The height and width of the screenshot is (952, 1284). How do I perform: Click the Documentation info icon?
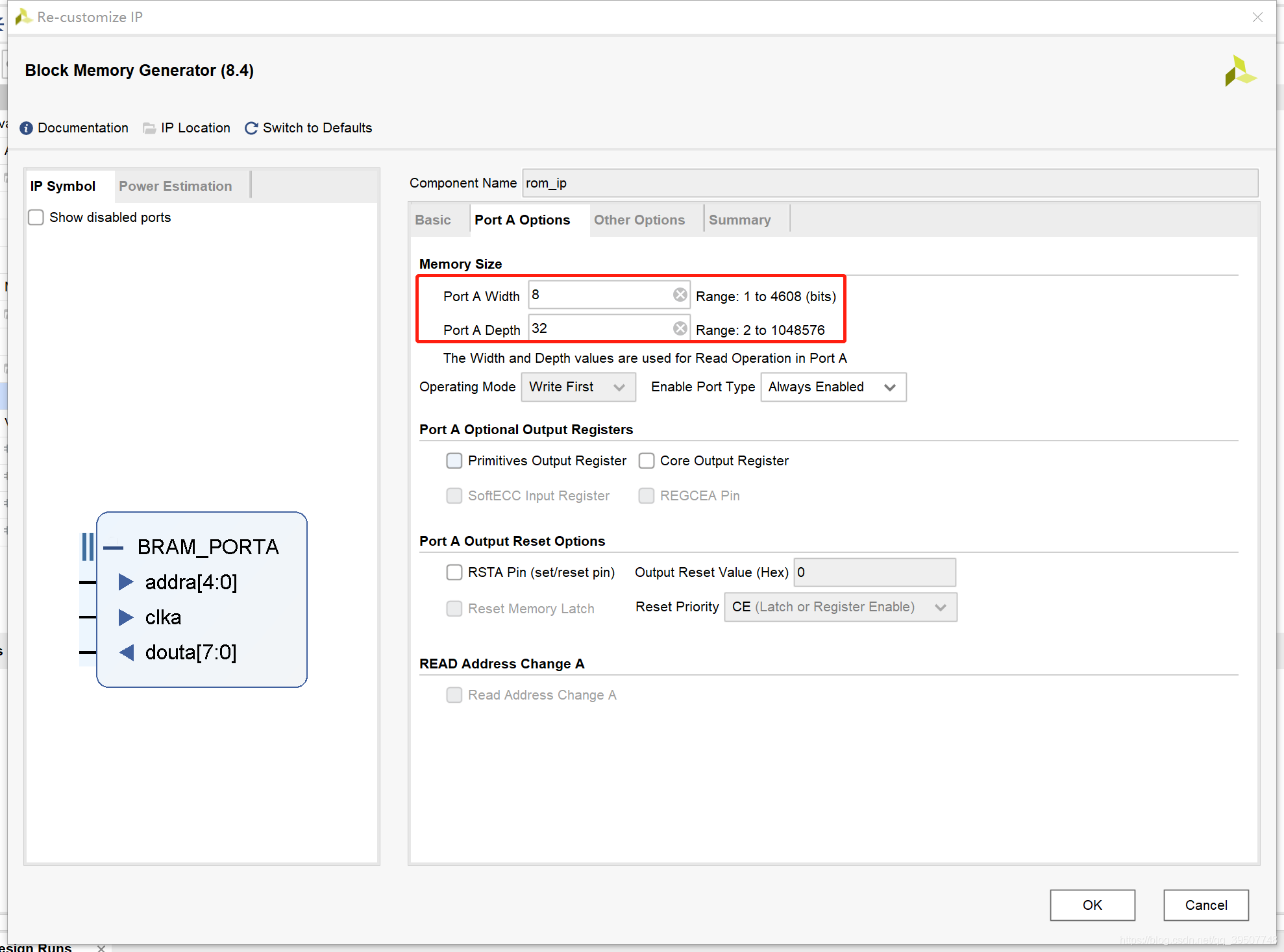[x=26, y=128]
